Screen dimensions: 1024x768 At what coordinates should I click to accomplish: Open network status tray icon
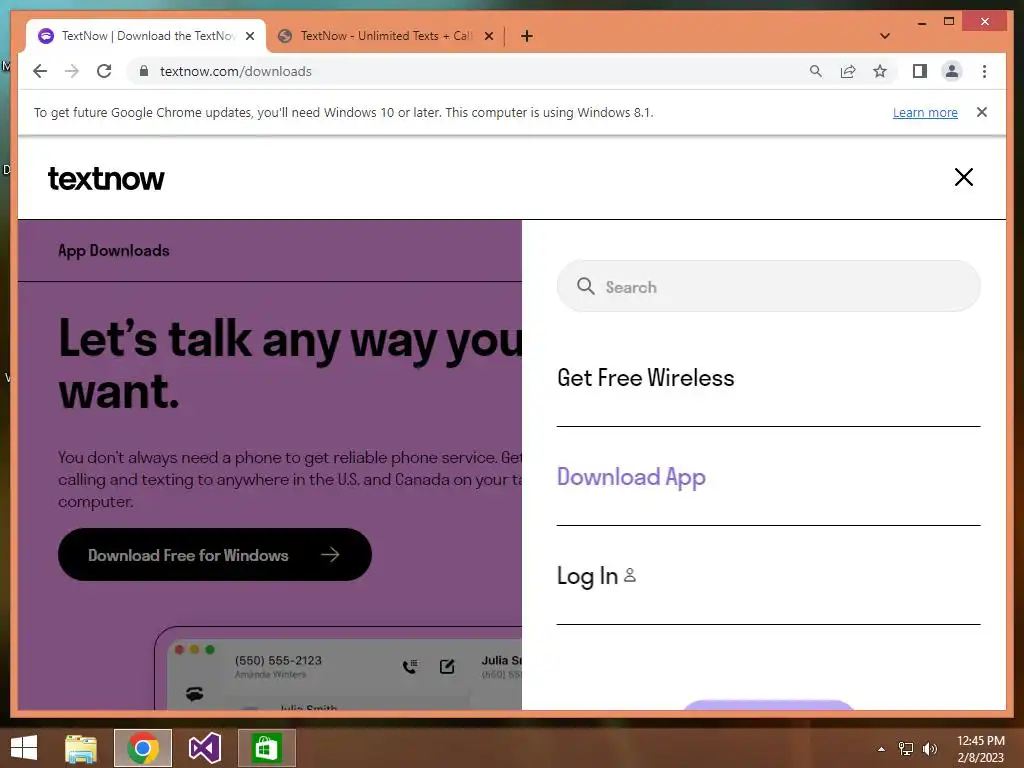(x=906, y=749)
